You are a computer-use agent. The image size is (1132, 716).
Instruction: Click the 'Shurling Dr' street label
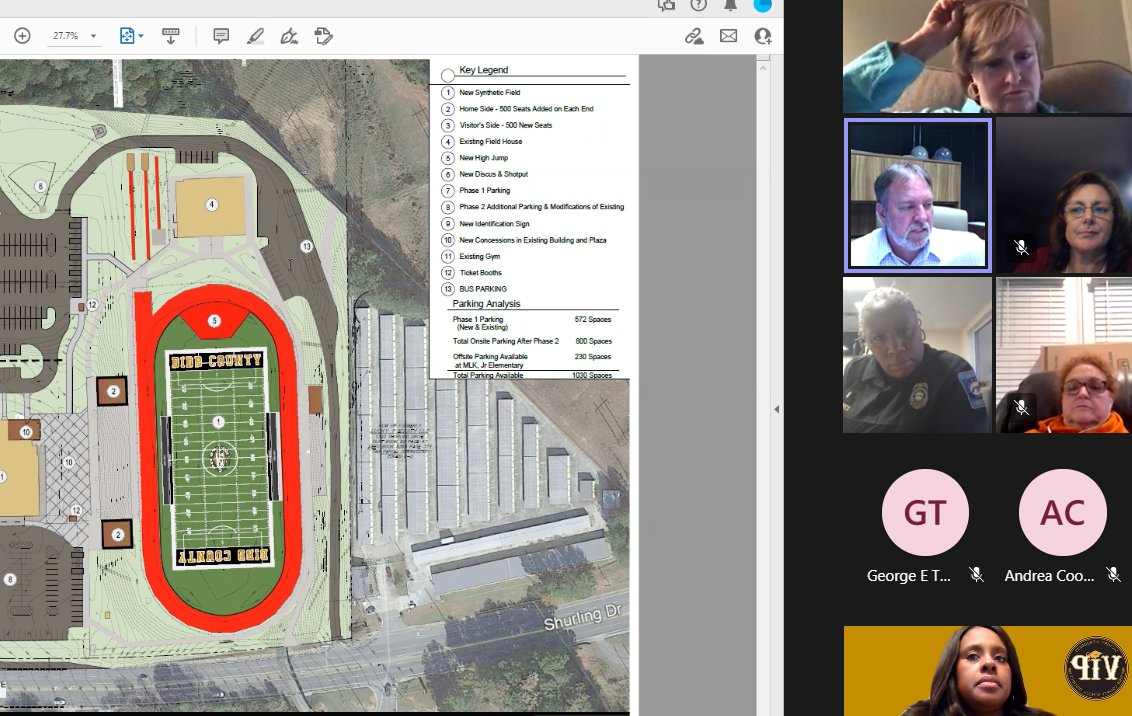(583, 617)
